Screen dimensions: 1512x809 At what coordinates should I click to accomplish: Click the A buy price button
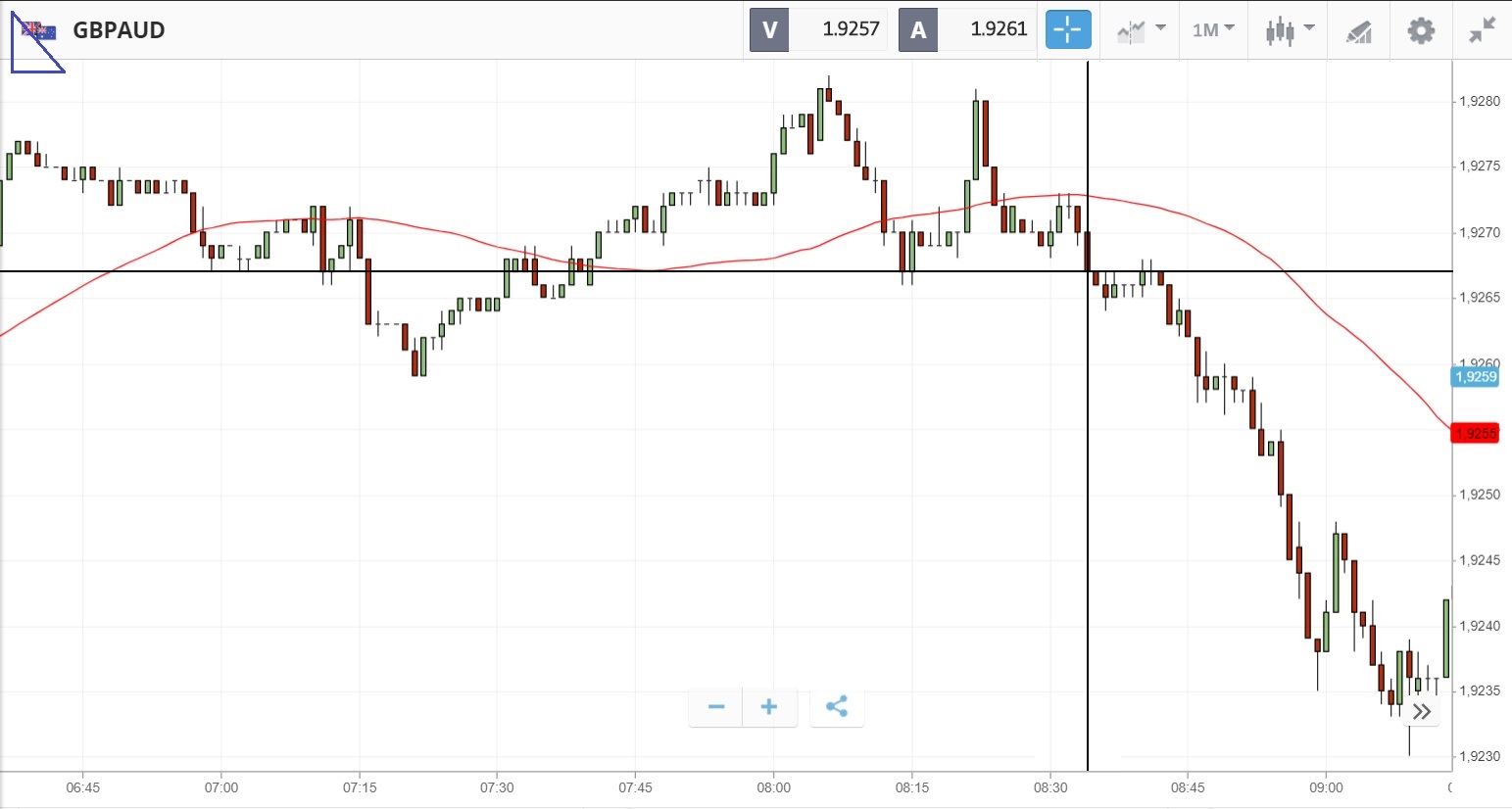tap(967, 29)
